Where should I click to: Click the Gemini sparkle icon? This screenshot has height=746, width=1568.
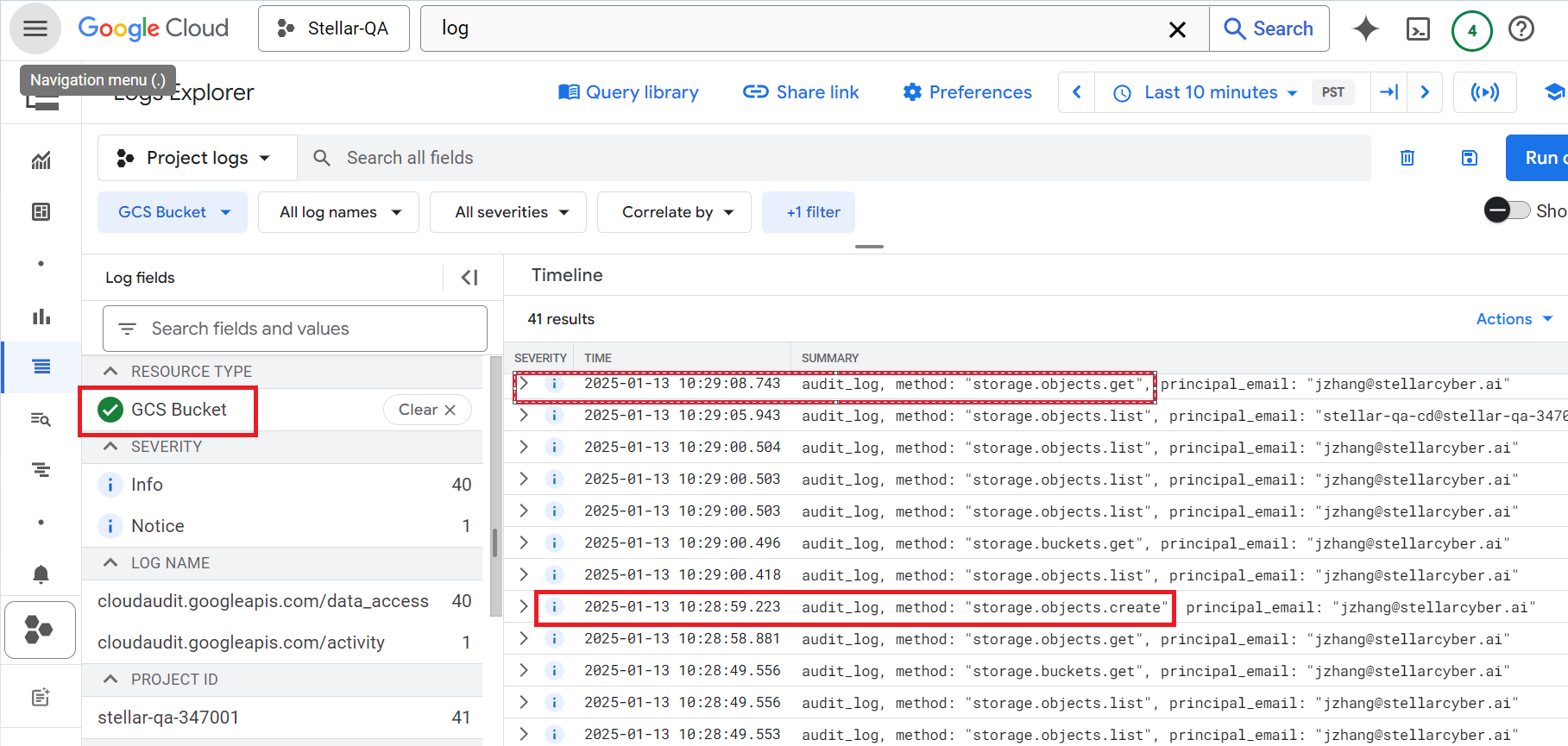pos(1365,29)
